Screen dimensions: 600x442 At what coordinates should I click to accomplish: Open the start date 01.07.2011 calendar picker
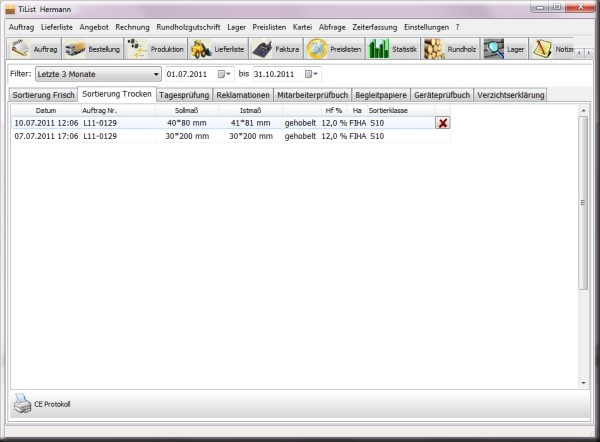pyautogui.click(x=224, y=74)
